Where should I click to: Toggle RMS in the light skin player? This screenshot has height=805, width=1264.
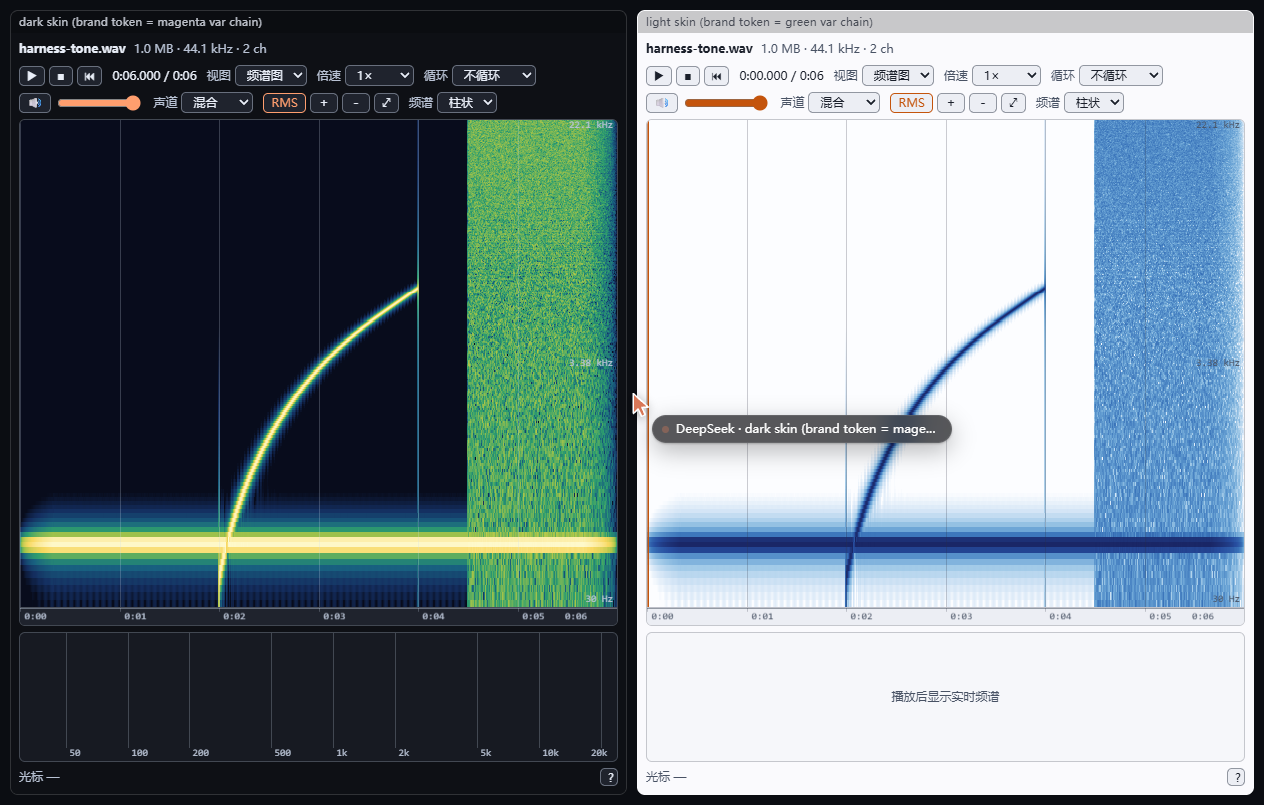pos(911,102)
